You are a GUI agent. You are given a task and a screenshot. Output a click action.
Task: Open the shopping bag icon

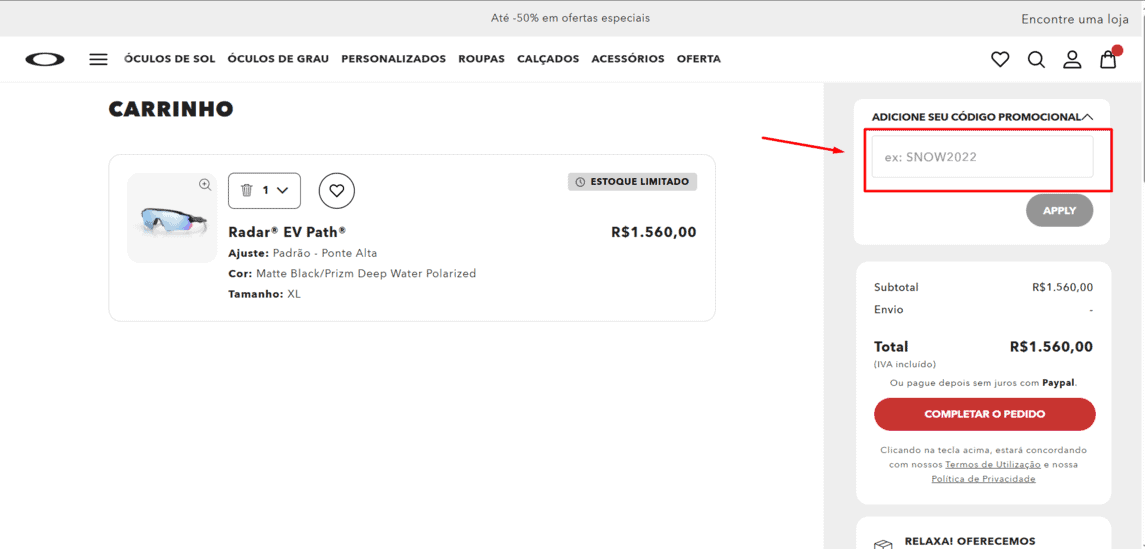point(1108,59)
